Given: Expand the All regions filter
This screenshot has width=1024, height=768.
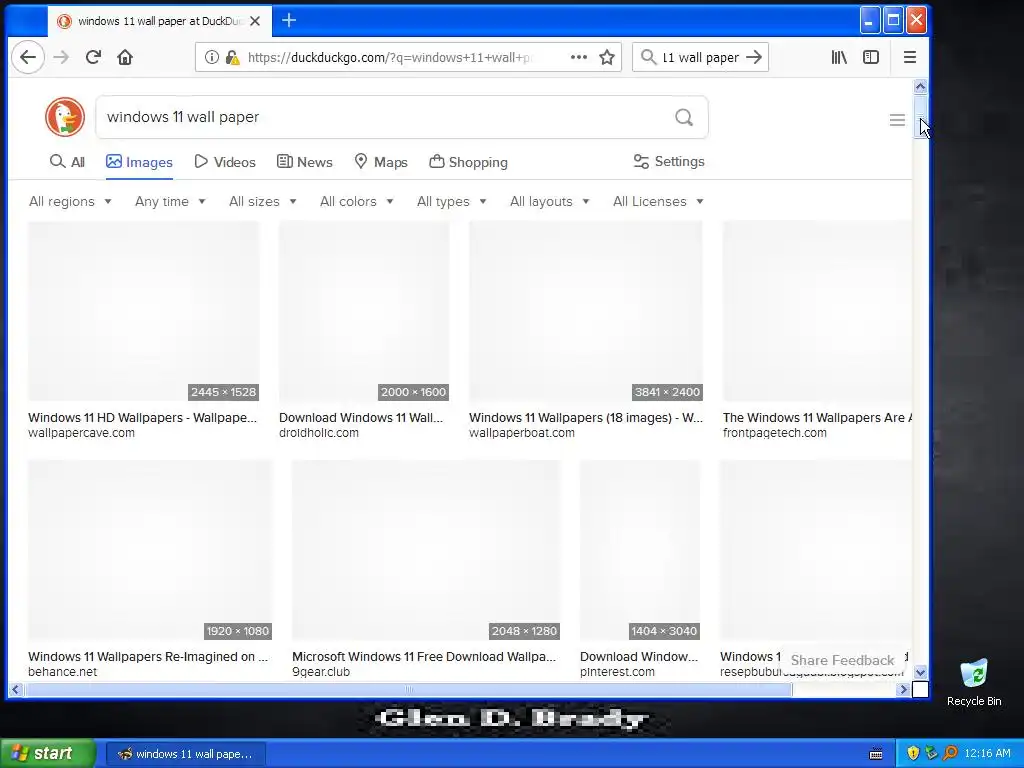Looking at the screenshot, I should pos(70,201).
